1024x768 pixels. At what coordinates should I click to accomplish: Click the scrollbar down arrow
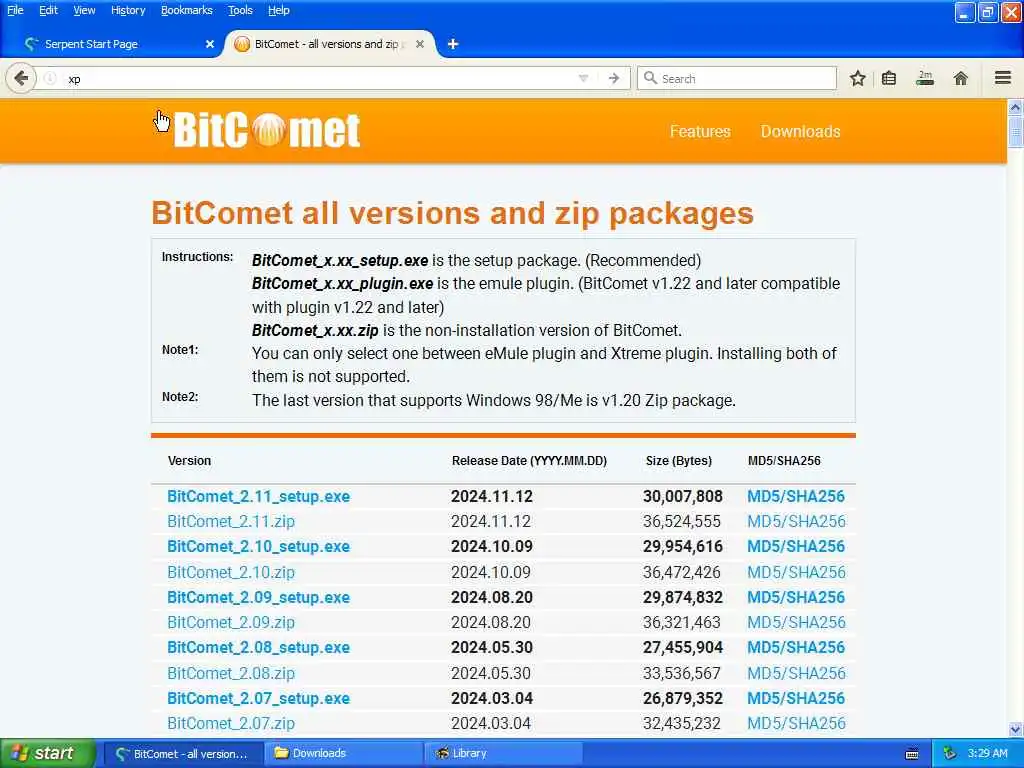(x=1015, y=729)
